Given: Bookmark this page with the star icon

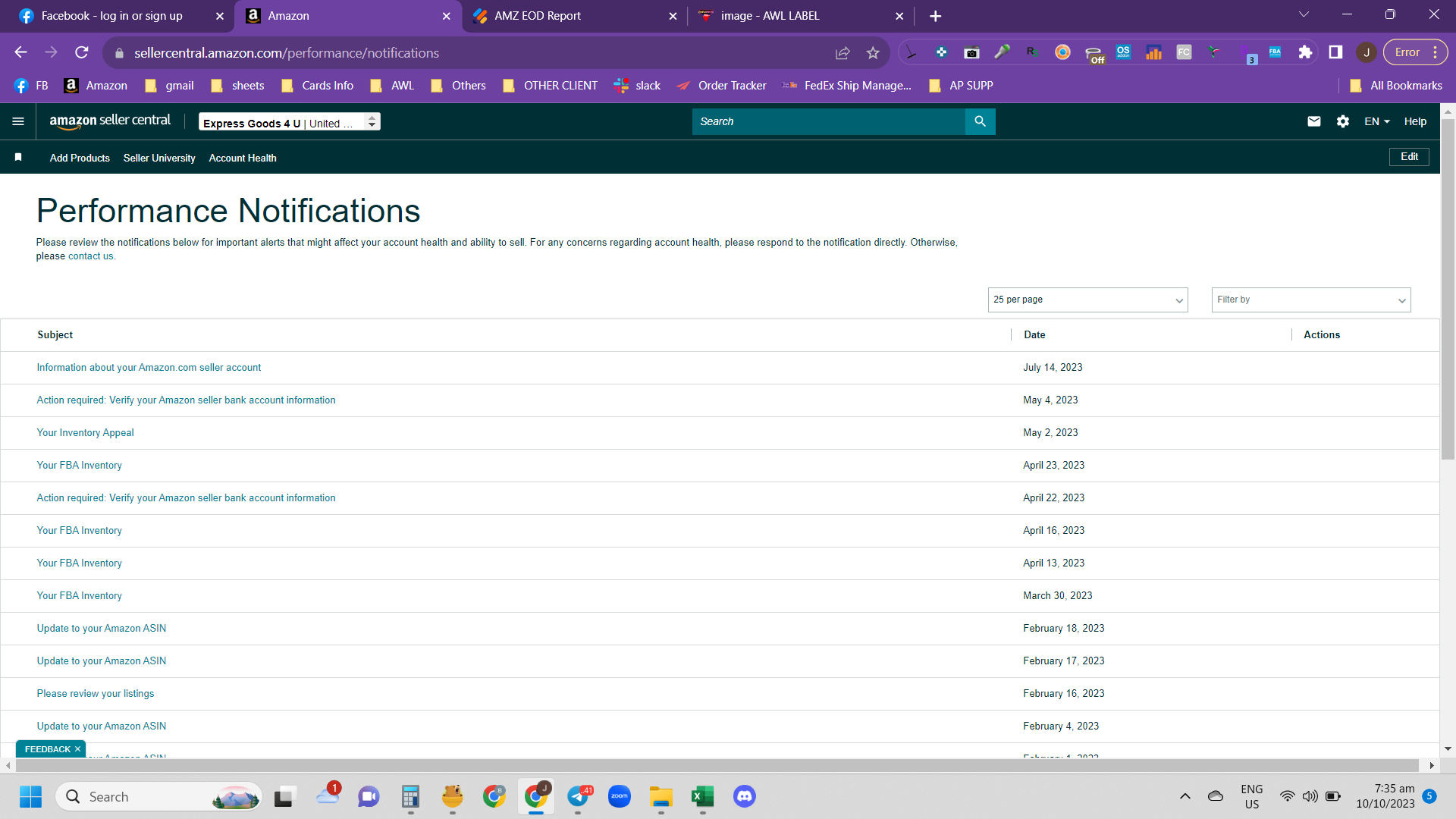Looking at the screenshot, I should click(x=873, y=53).
